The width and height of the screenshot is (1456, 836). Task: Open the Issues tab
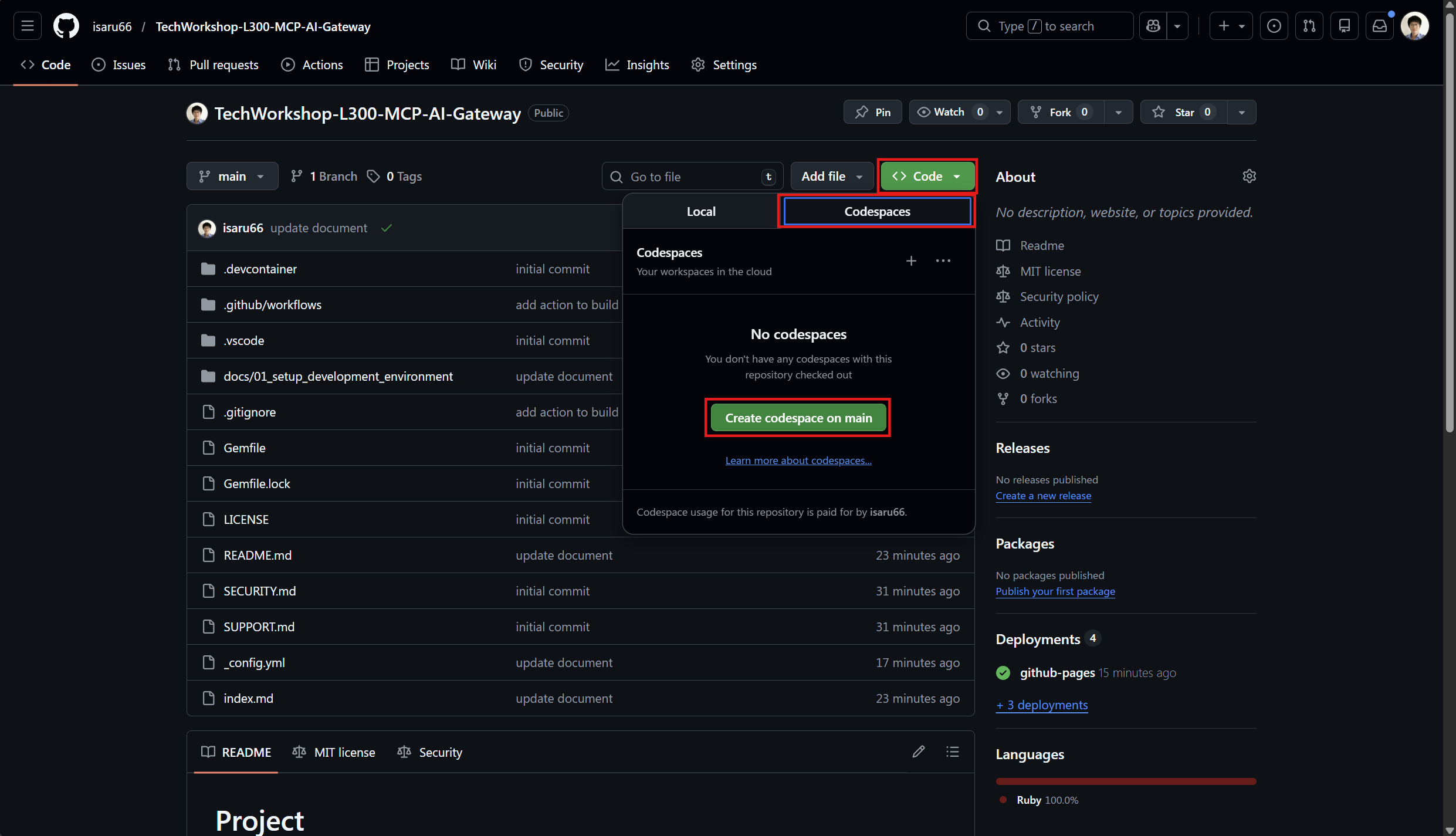pyautogui.click(x=118, y=65)
